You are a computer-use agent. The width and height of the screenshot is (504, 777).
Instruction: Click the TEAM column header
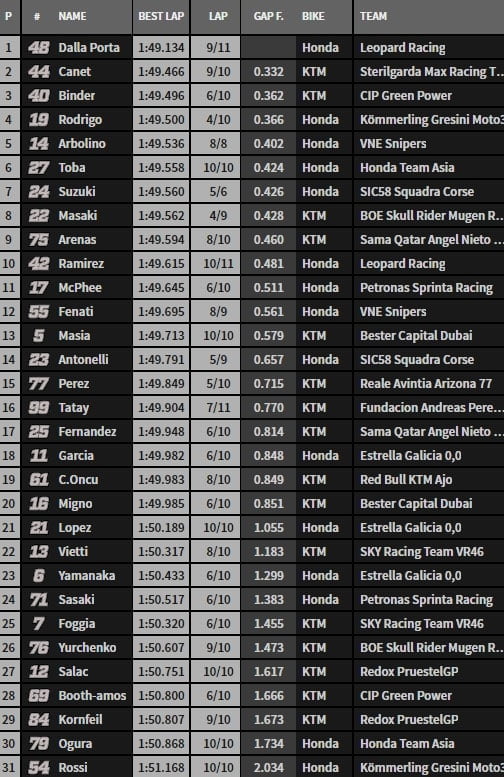click(373, 16)
